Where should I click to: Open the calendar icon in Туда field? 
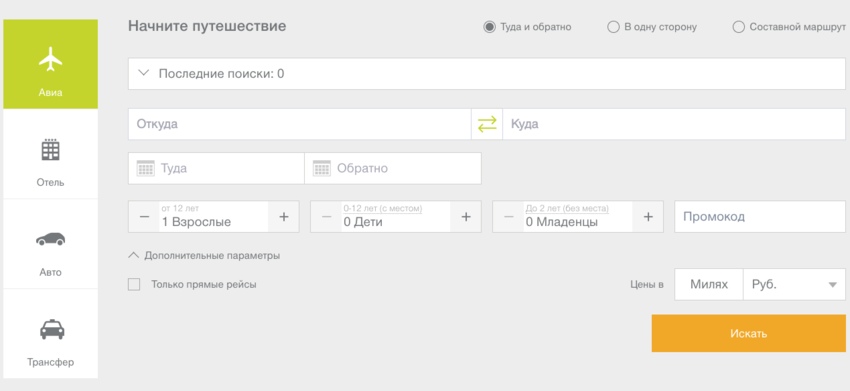coord(146,168)
